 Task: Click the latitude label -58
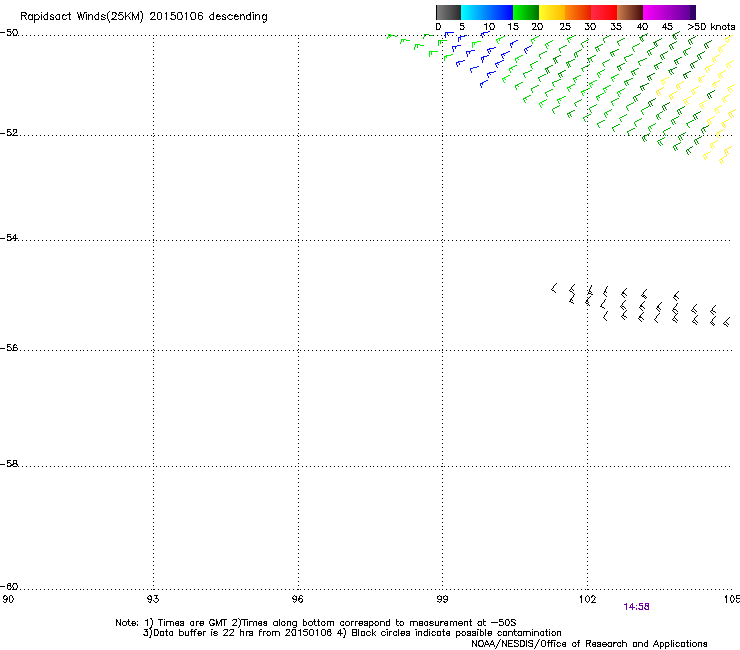coord(9,464)
